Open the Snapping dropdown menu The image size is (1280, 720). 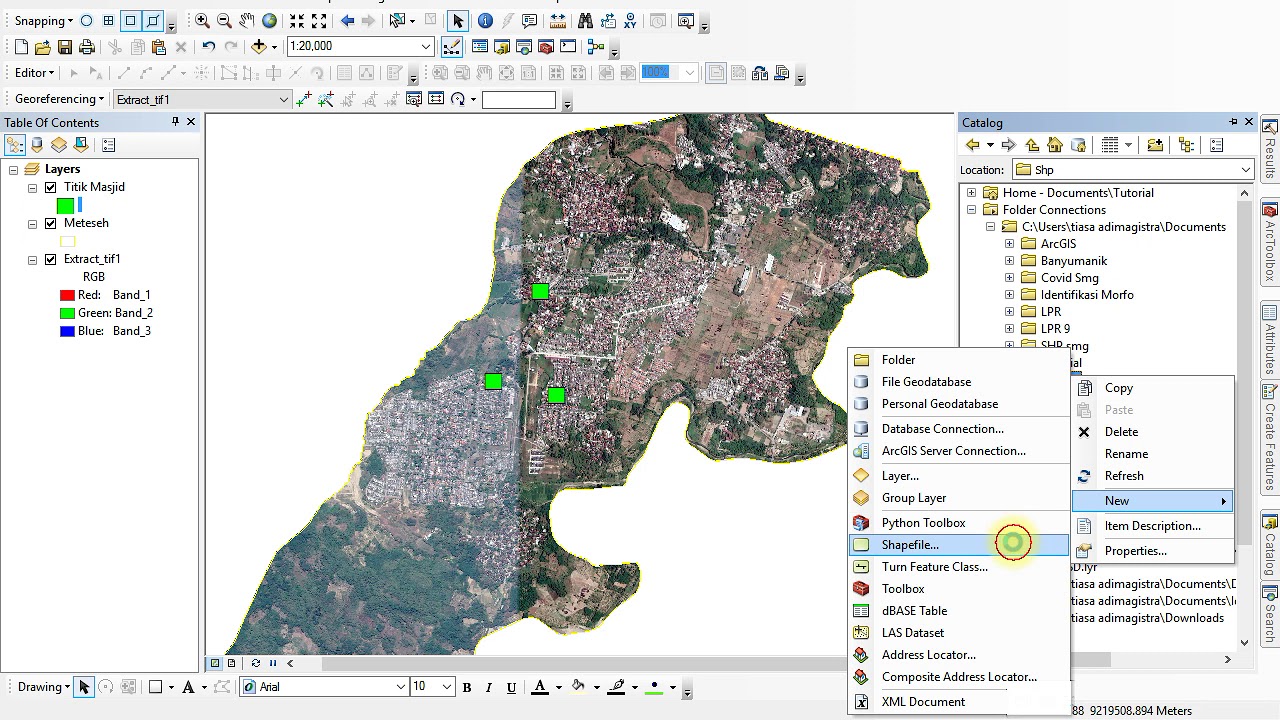tap(43, 21)
